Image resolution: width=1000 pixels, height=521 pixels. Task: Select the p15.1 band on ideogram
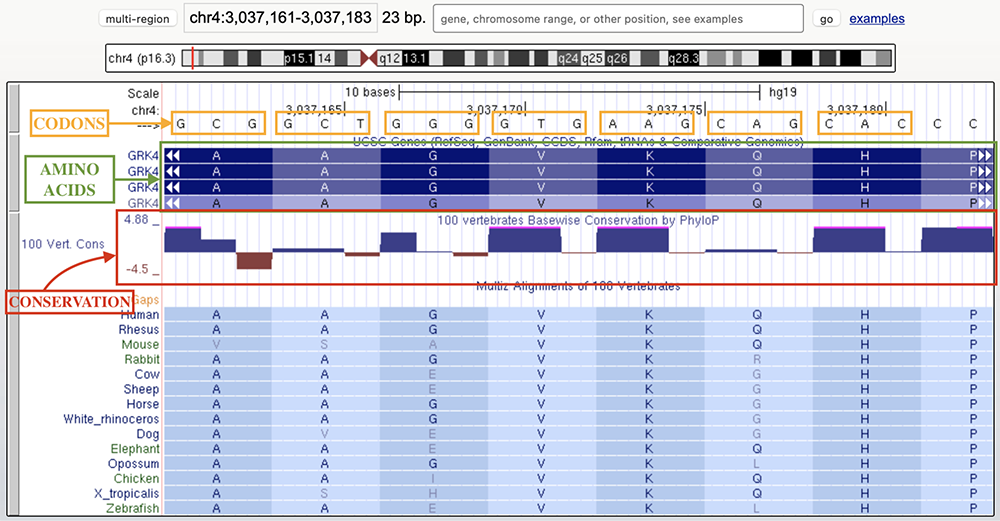click(299, 60)
